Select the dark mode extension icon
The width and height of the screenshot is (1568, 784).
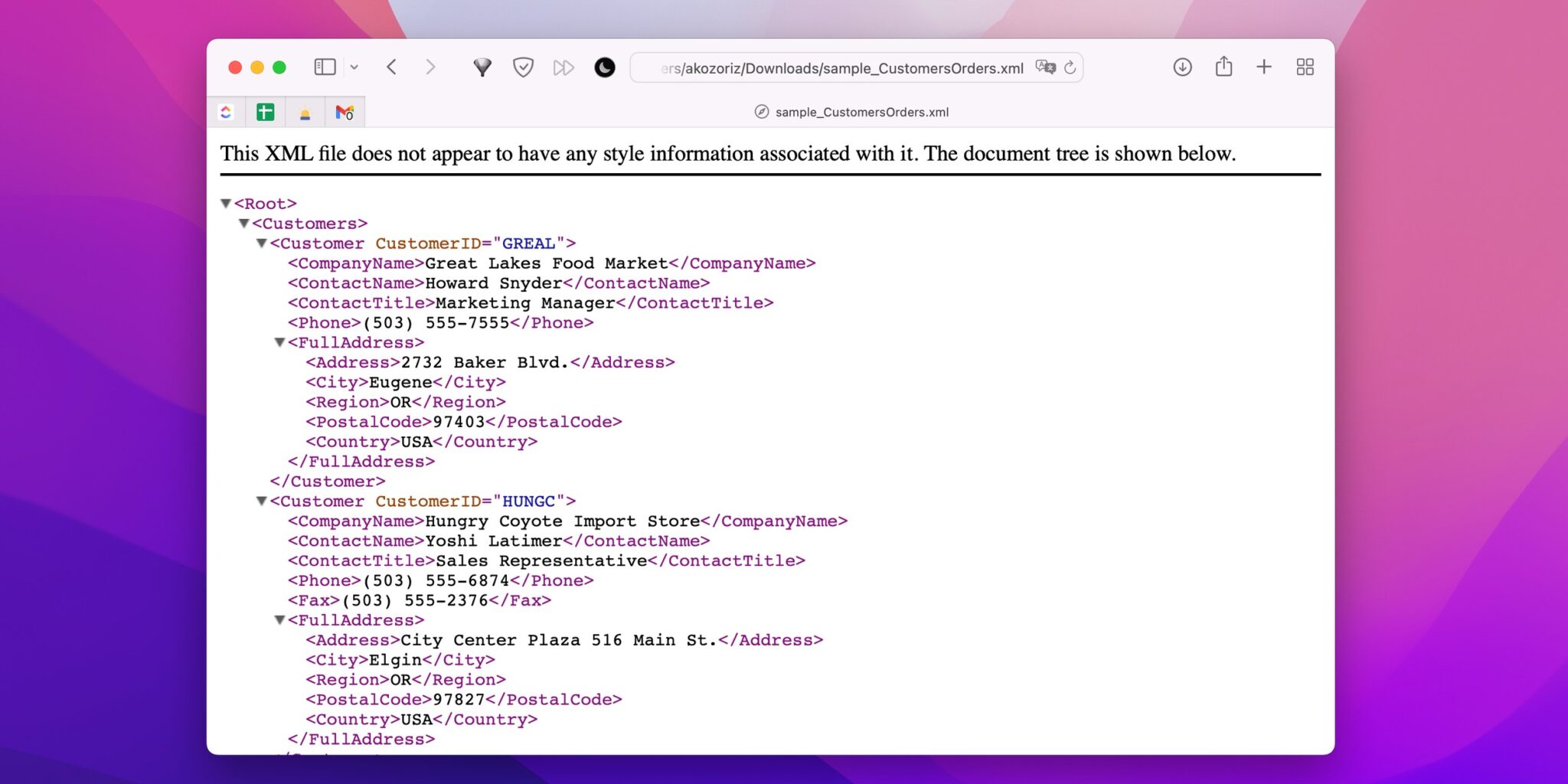[604, 67]
